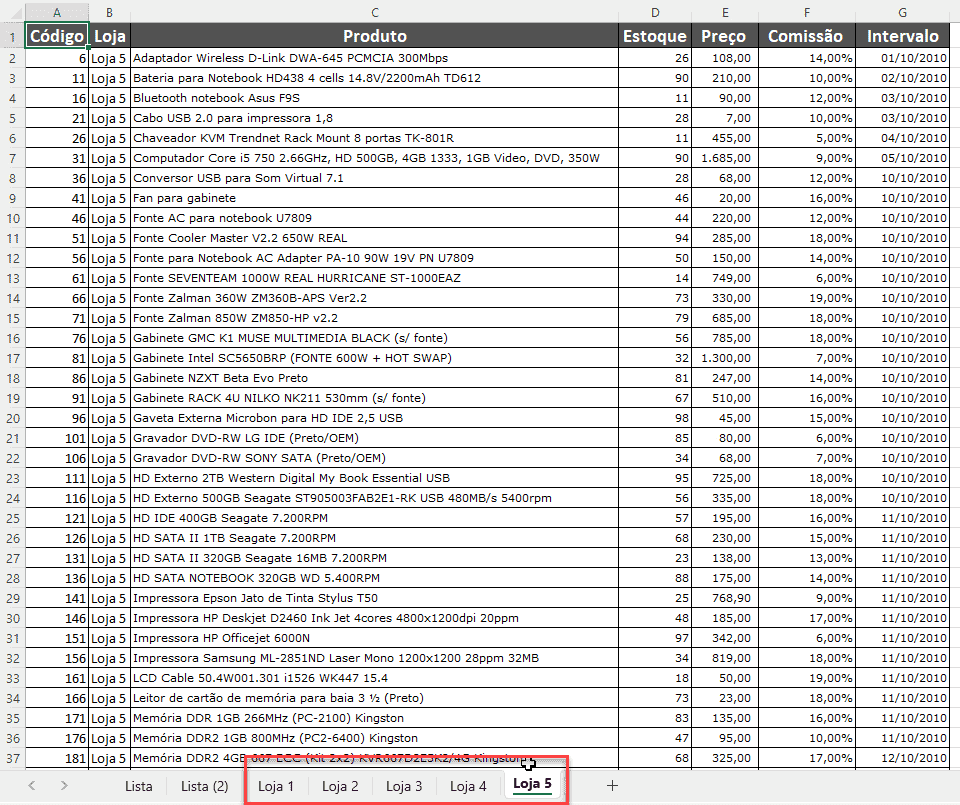Screen dimensions: 960x805
Task: Click the select-all corner triangle
Action: tap(17, 13)
